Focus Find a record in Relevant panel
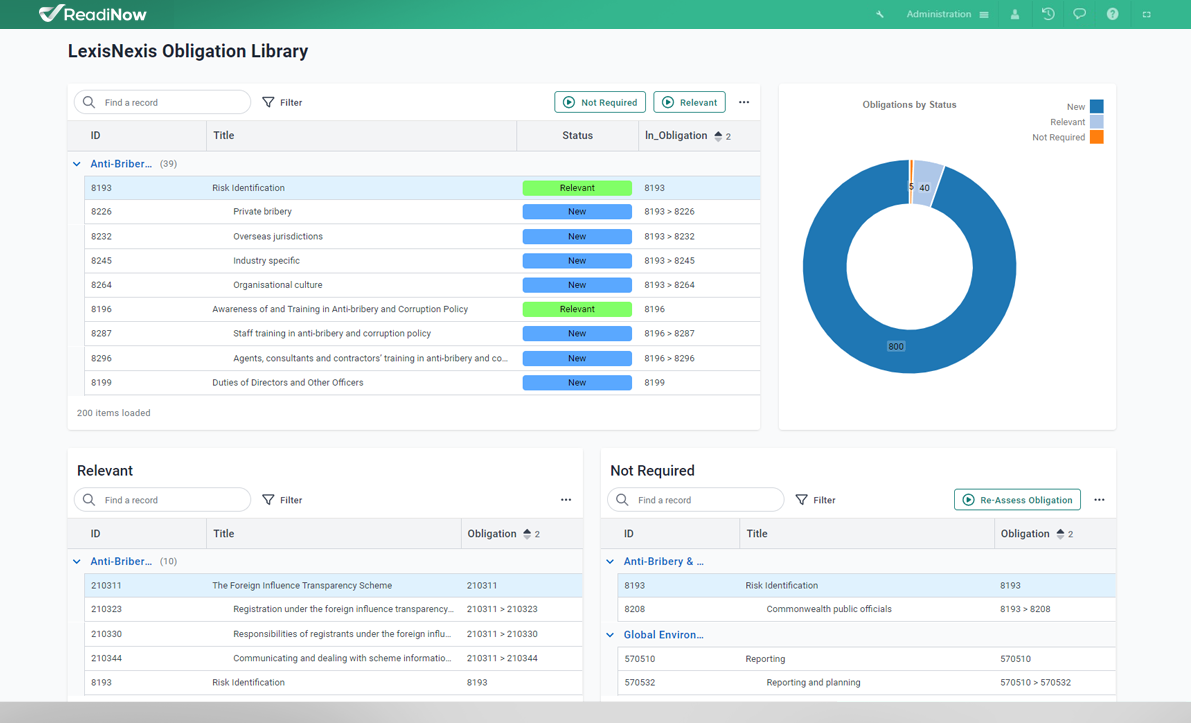The width and height of the screenshot is (1191, 723). tap(162, 500)
